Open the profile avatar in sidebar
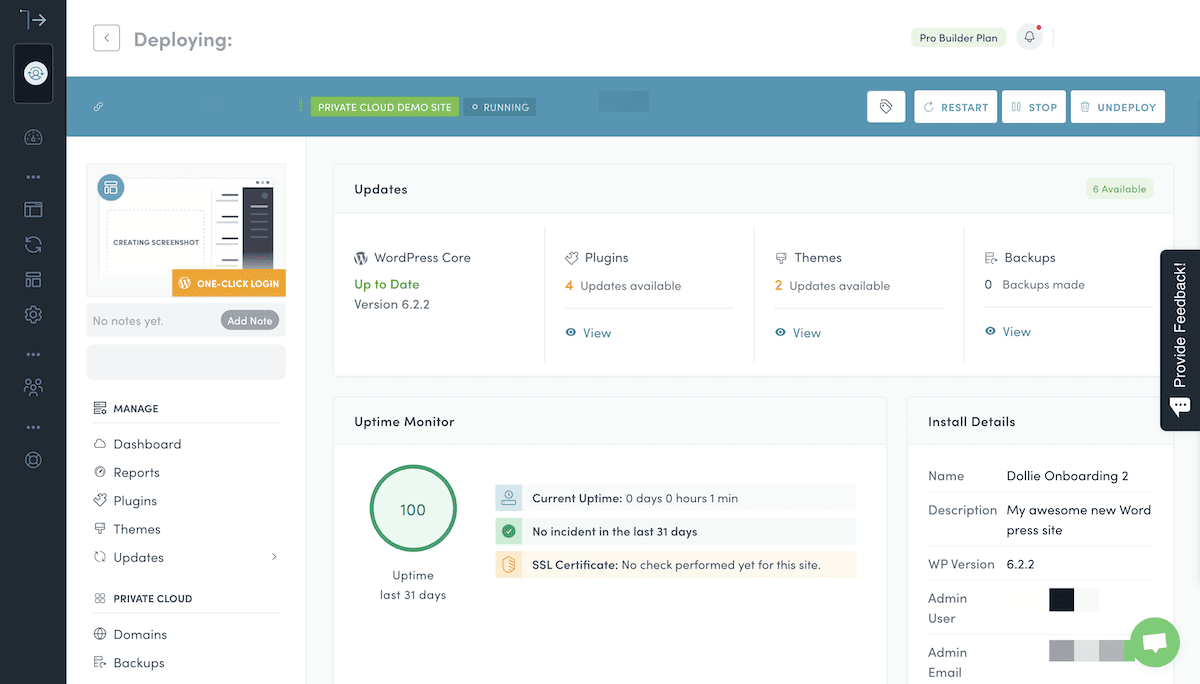The image size is (1200, 684). pos(34,72)
